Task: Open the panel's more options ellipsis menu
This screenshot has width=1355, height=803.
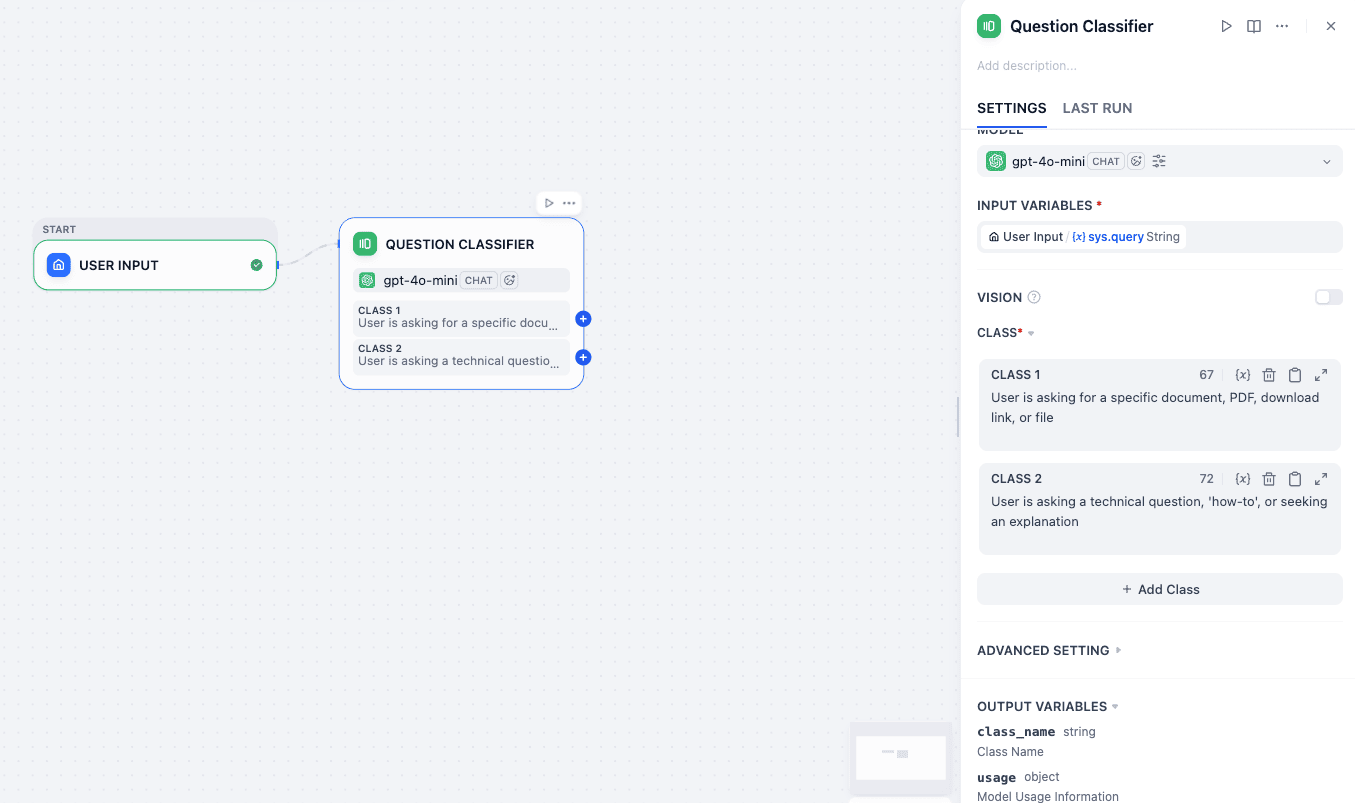Action: (x=1282, y=25)
